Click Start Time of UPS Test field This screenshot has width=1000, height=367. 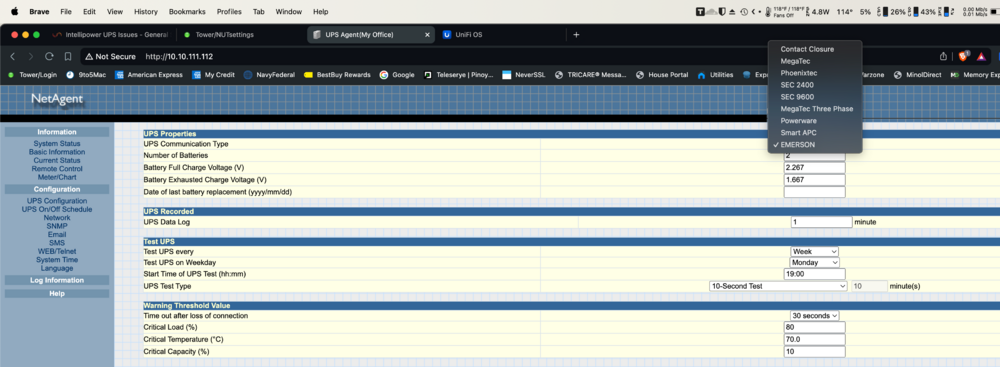(x=814, y=274)
